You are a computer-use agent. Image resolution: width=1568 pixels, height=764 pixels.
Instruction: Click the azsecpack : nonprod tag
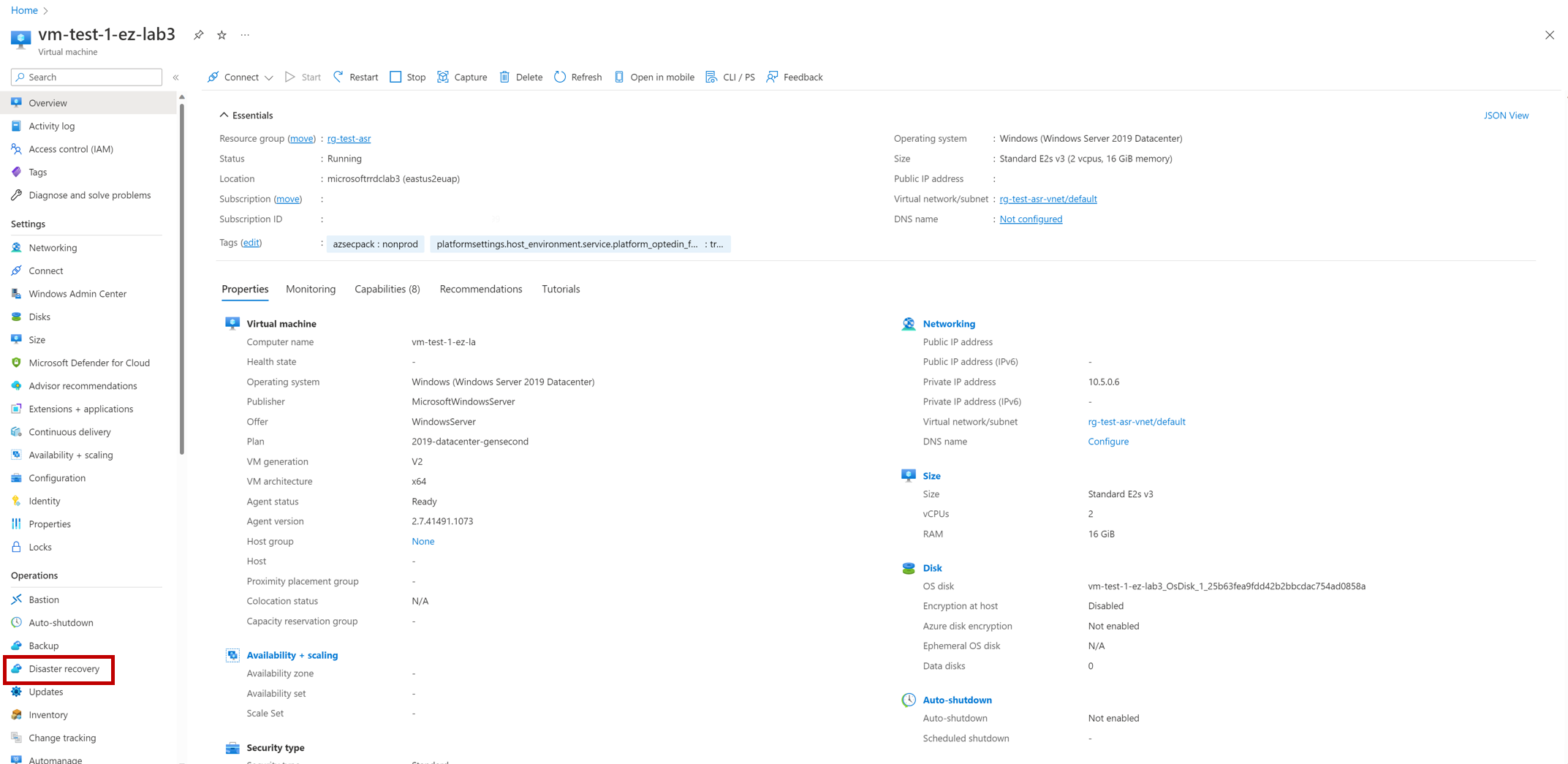point(376,244)
